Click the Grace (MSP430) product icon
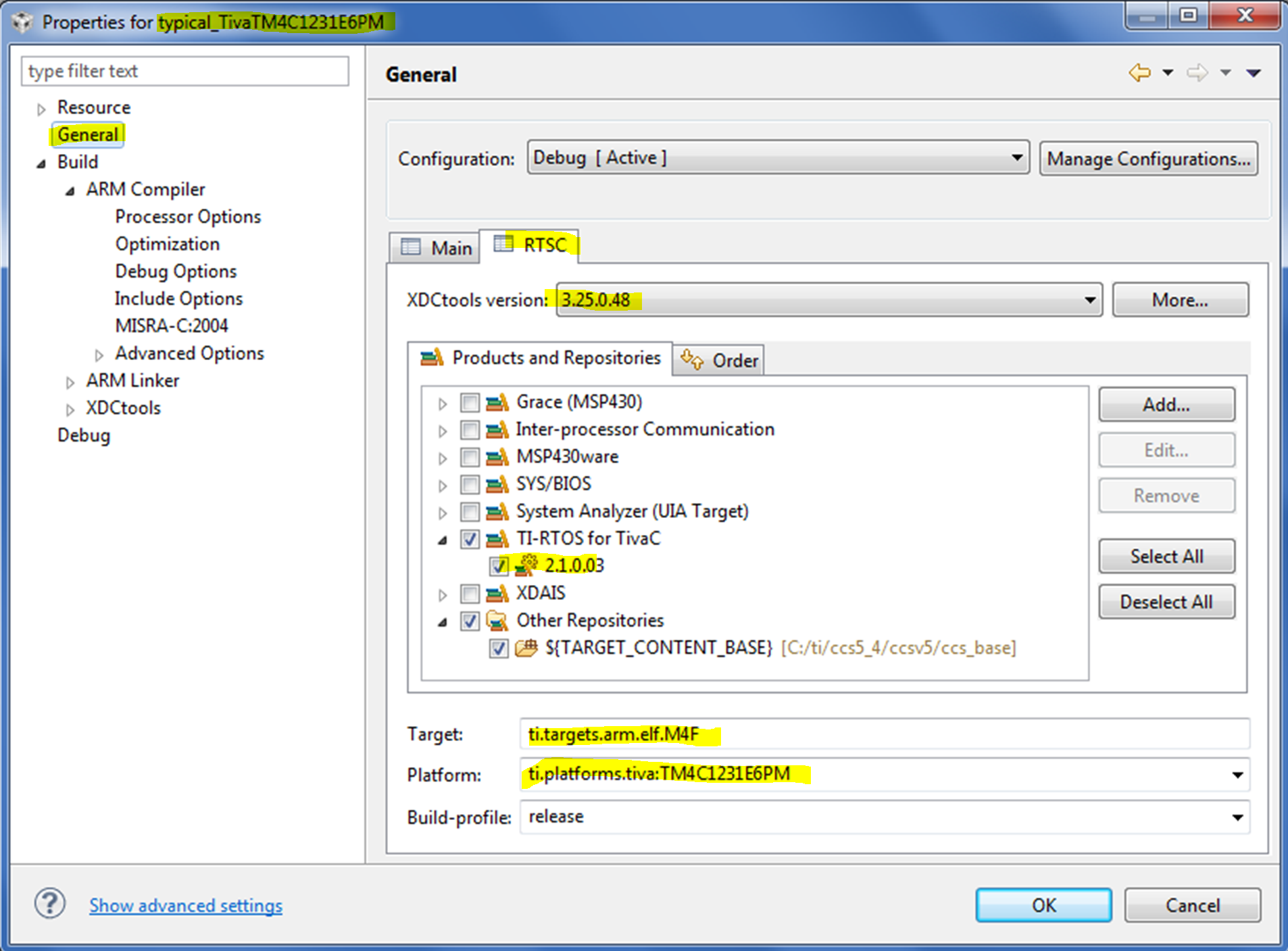Viewport: 1288px width, 951px height. (x=497, y=403)
